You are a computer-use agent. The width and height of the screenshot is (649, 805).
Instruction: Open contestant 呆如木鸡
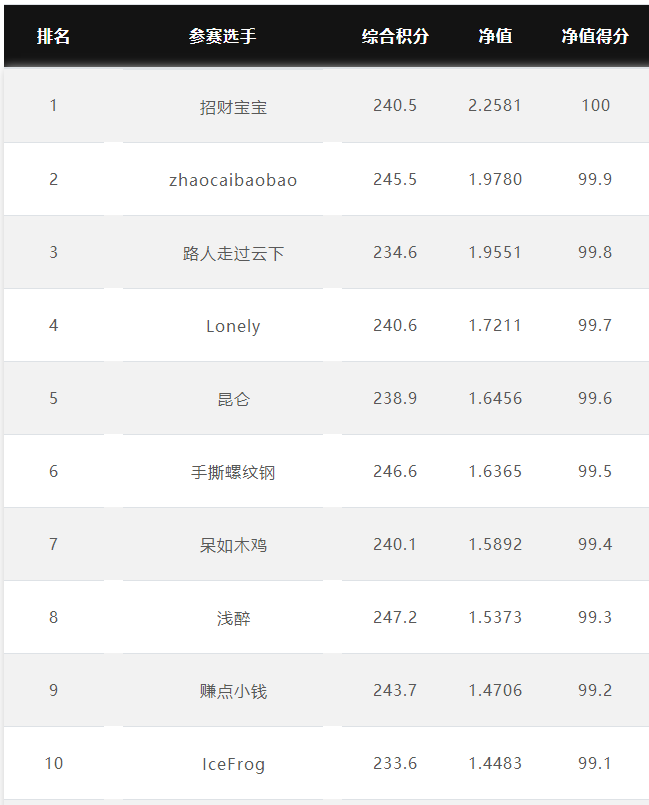[233, 545]
